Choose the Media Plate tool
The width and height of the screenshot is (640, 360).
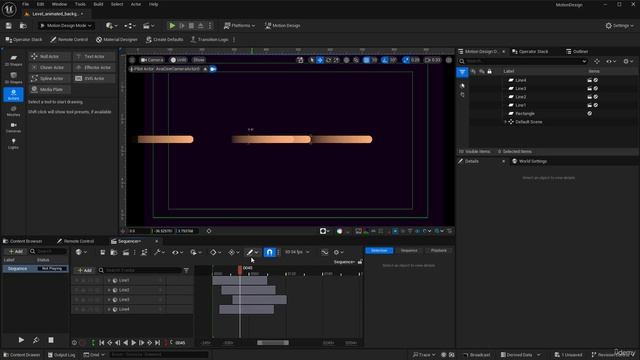49,89
